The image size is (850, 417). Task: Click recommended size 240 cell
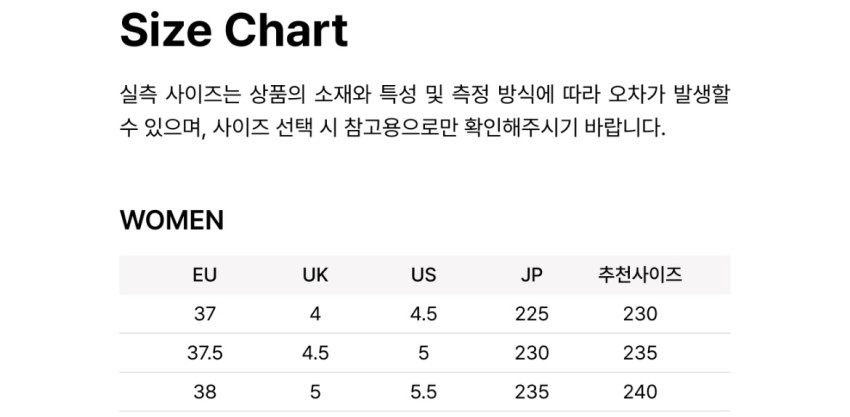pos(640,392)
